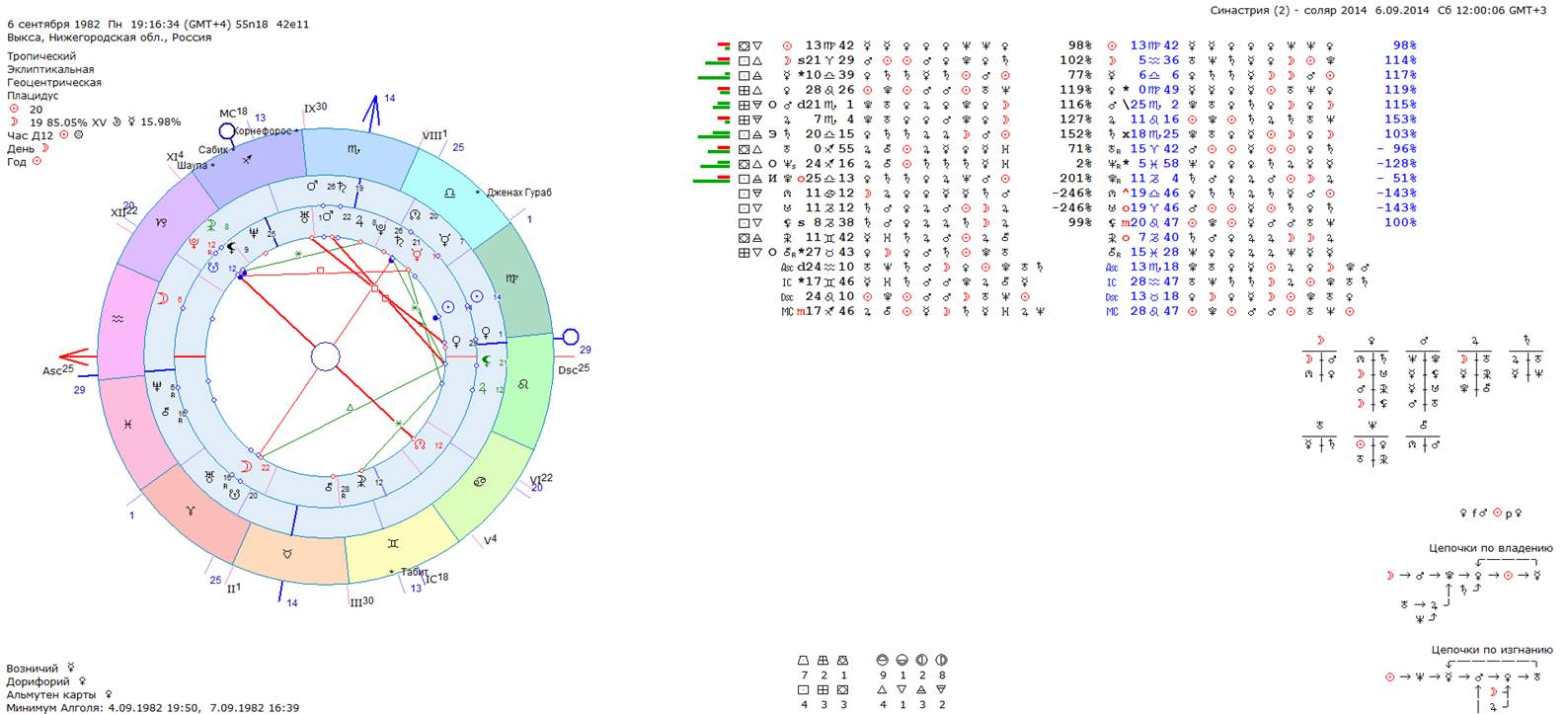Viewport: 1568px width, 714px height.
Task: Select the Aquarius glyph in the pink segment
Action: pos(117,319)
